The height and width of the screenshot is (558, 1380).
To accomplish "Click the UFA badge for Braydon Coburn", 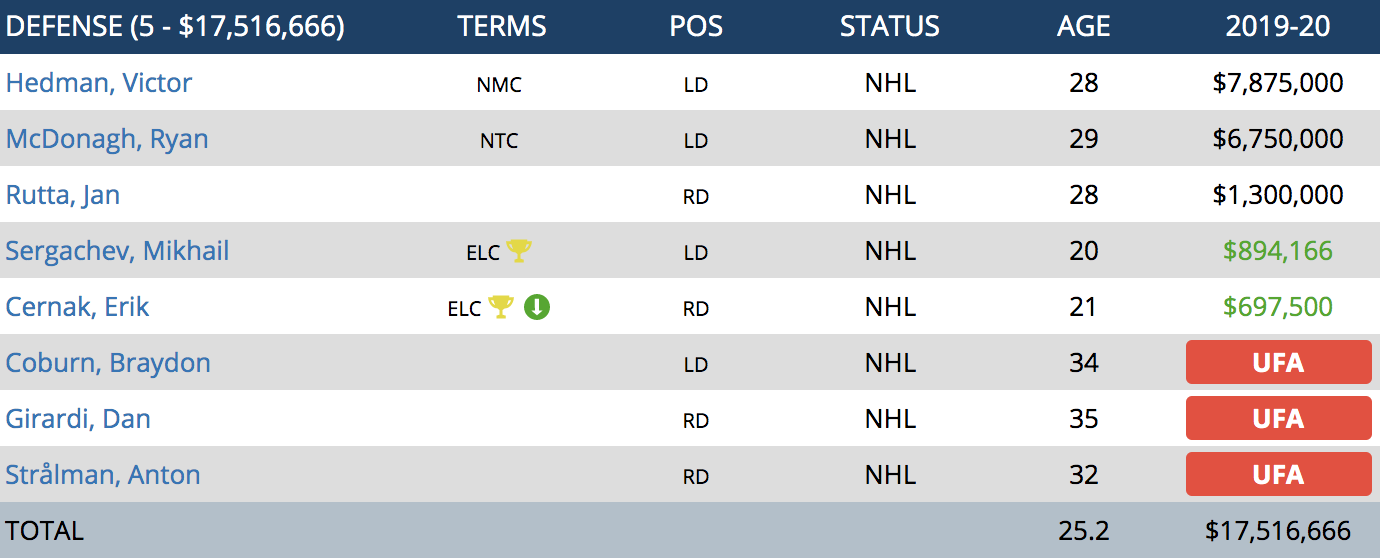I will click(x=1278, y=362).
